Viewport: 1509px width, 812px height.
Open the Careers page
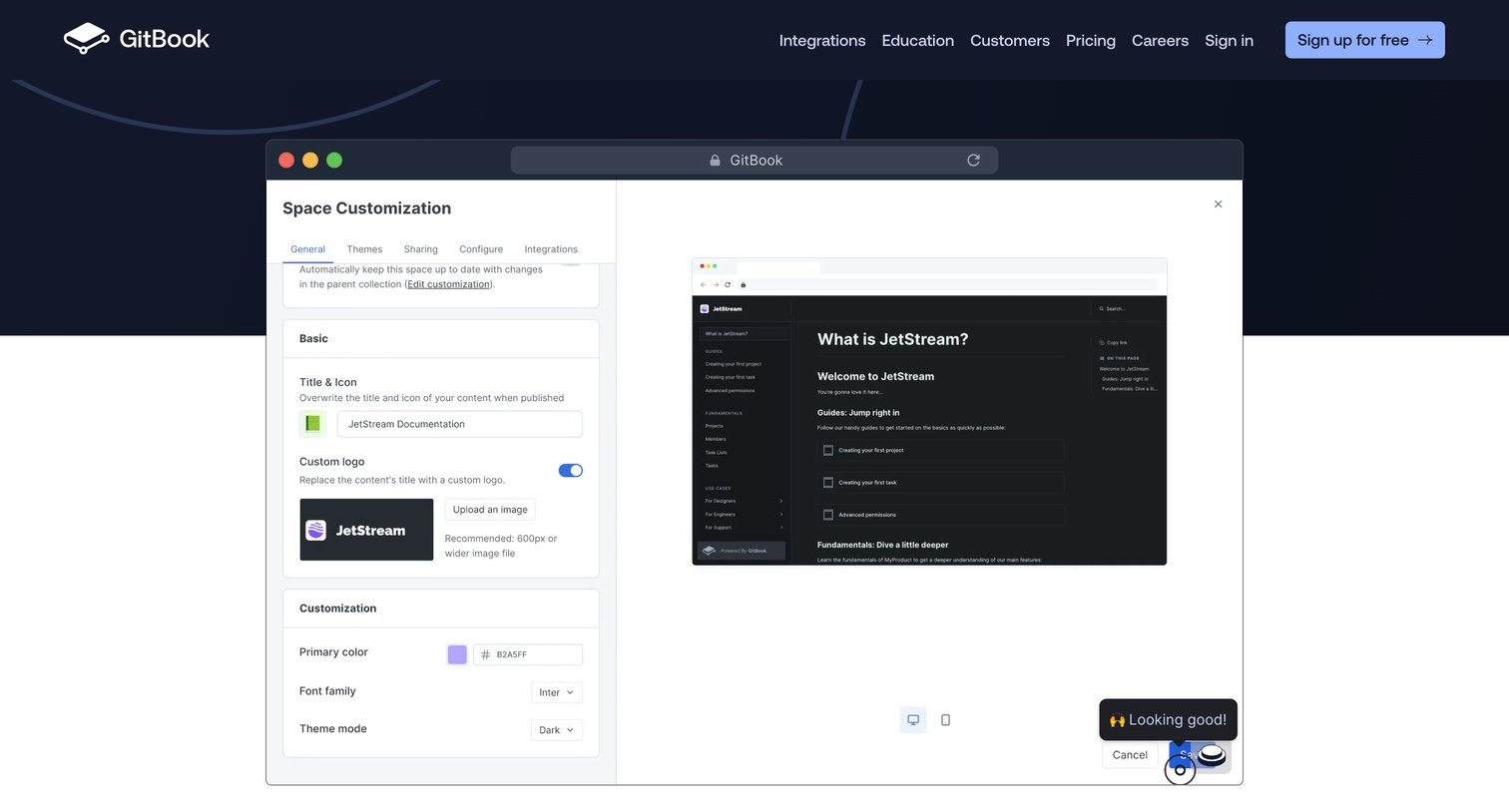click(1160, 40)
